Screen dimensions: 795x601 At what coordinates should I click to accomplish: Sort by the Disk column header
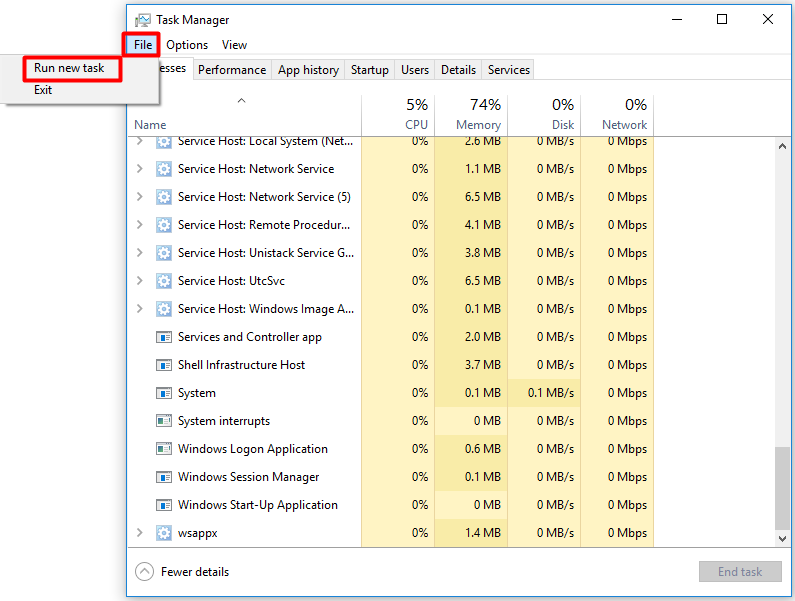[x=545, y=115]
